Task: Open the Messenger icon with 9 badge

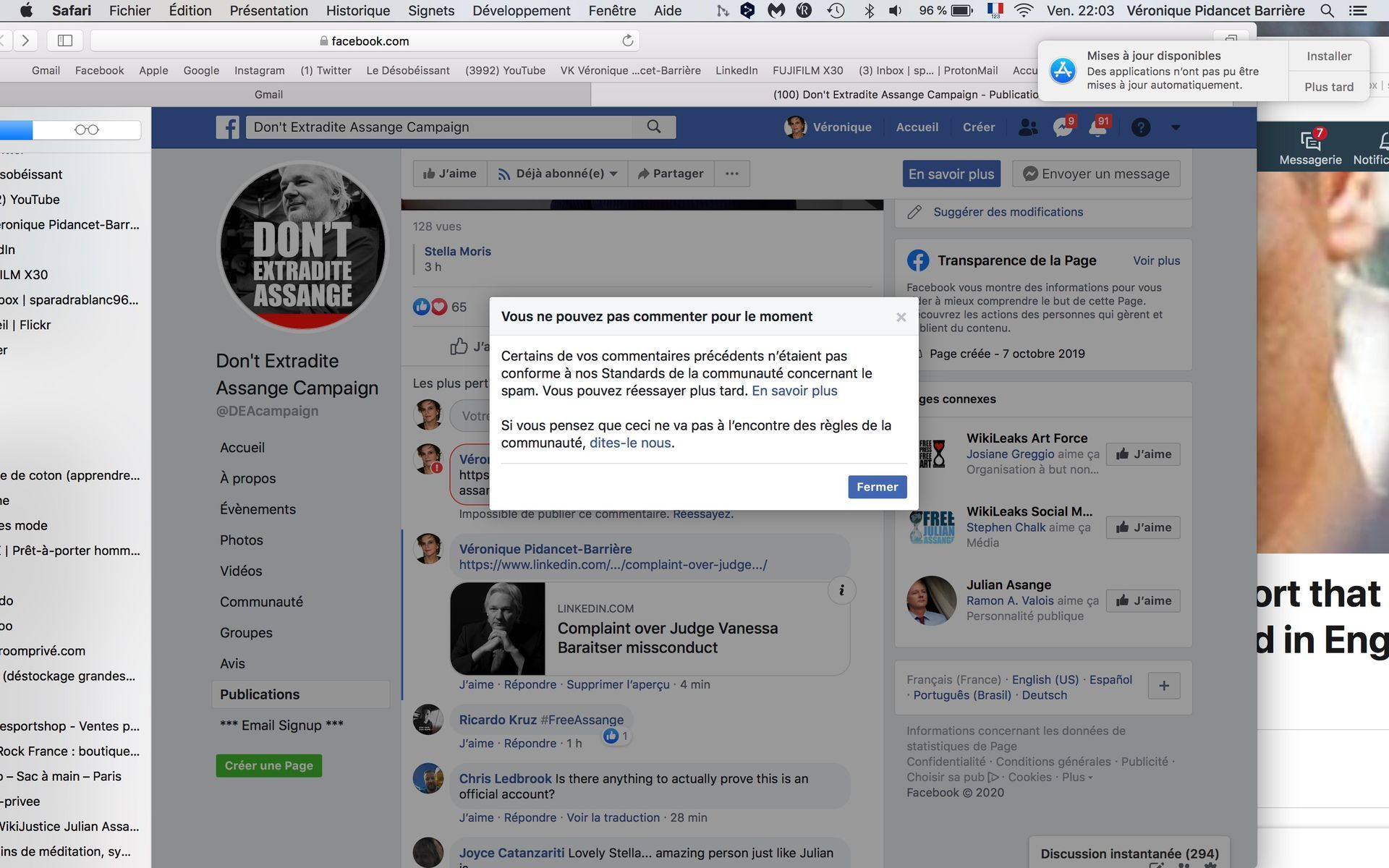Action: tap(1062, 127)
